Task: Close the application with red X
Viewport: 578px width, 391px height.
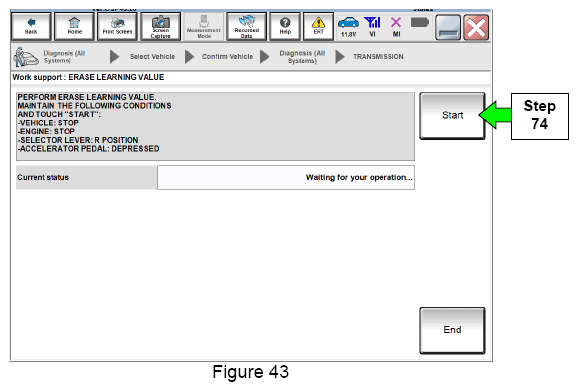Action: [x=476, y=27]
